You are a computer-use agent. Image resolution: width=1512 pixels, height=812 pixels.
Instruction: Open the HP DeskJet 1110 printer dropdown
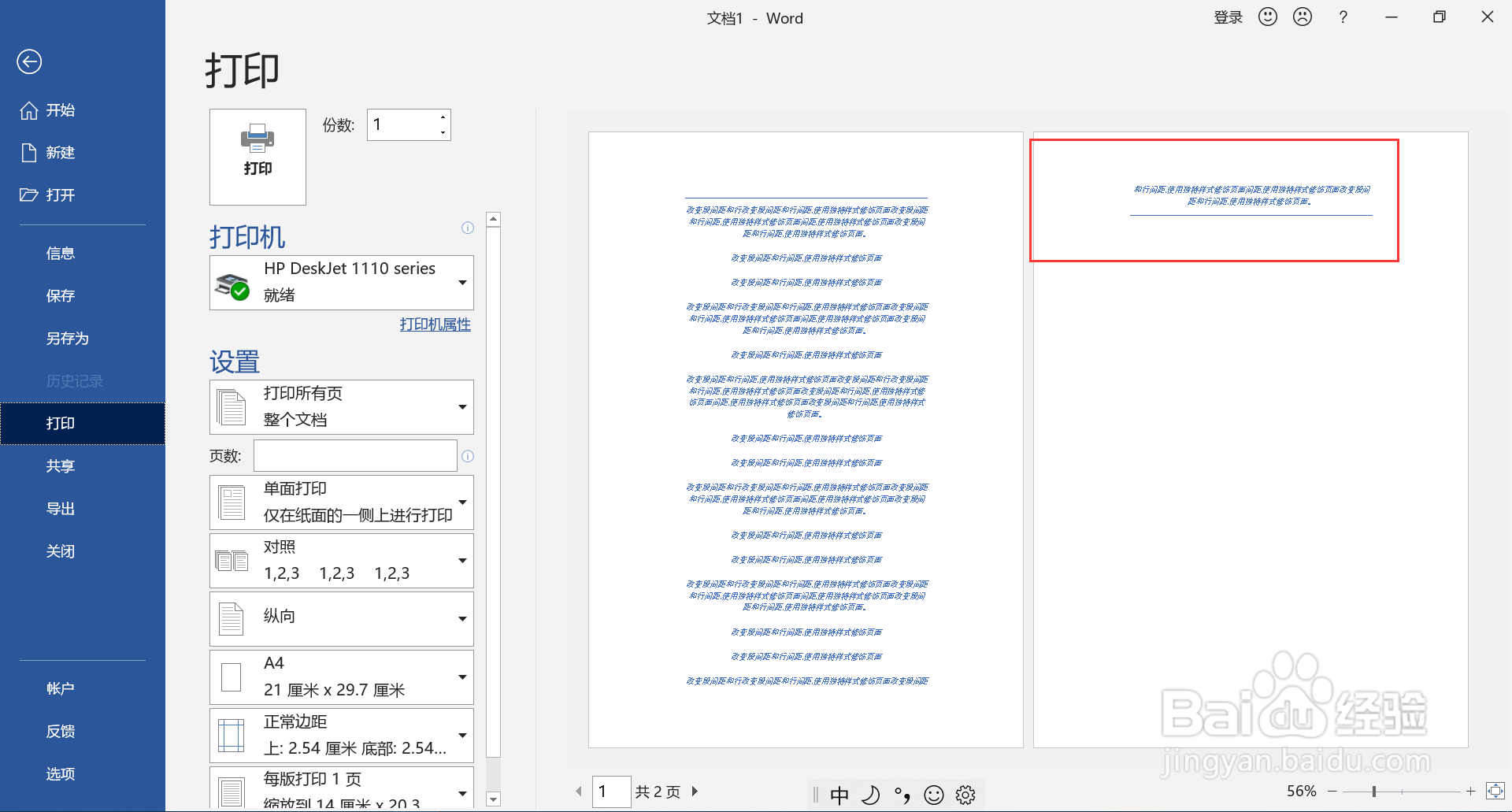342,282
